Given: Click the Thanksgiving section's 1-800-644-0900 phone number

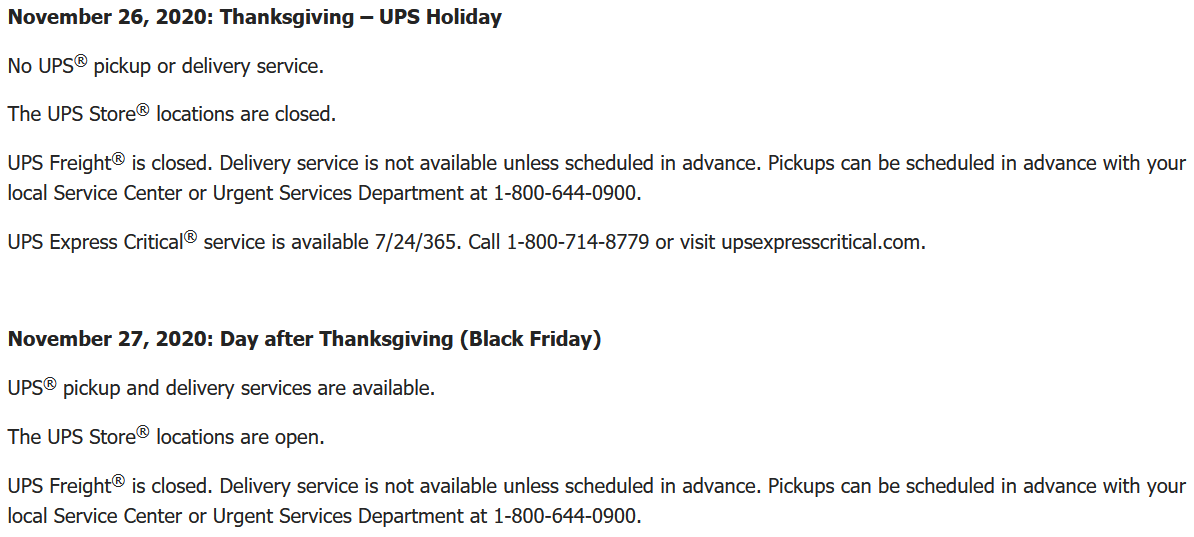Looking at the screenshot, I should [566, 193].
